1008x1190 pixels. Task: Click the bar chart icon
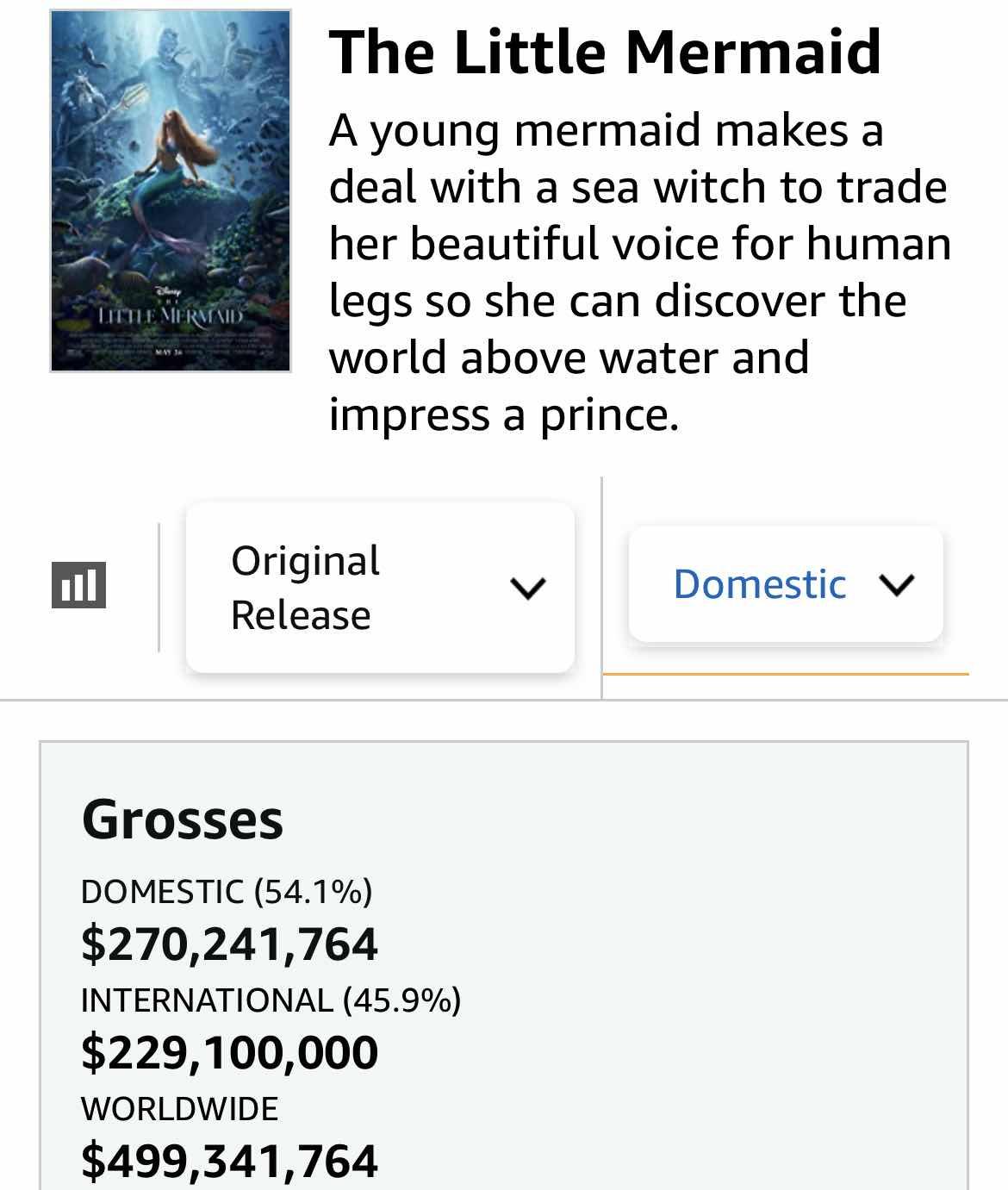(78, 585)
